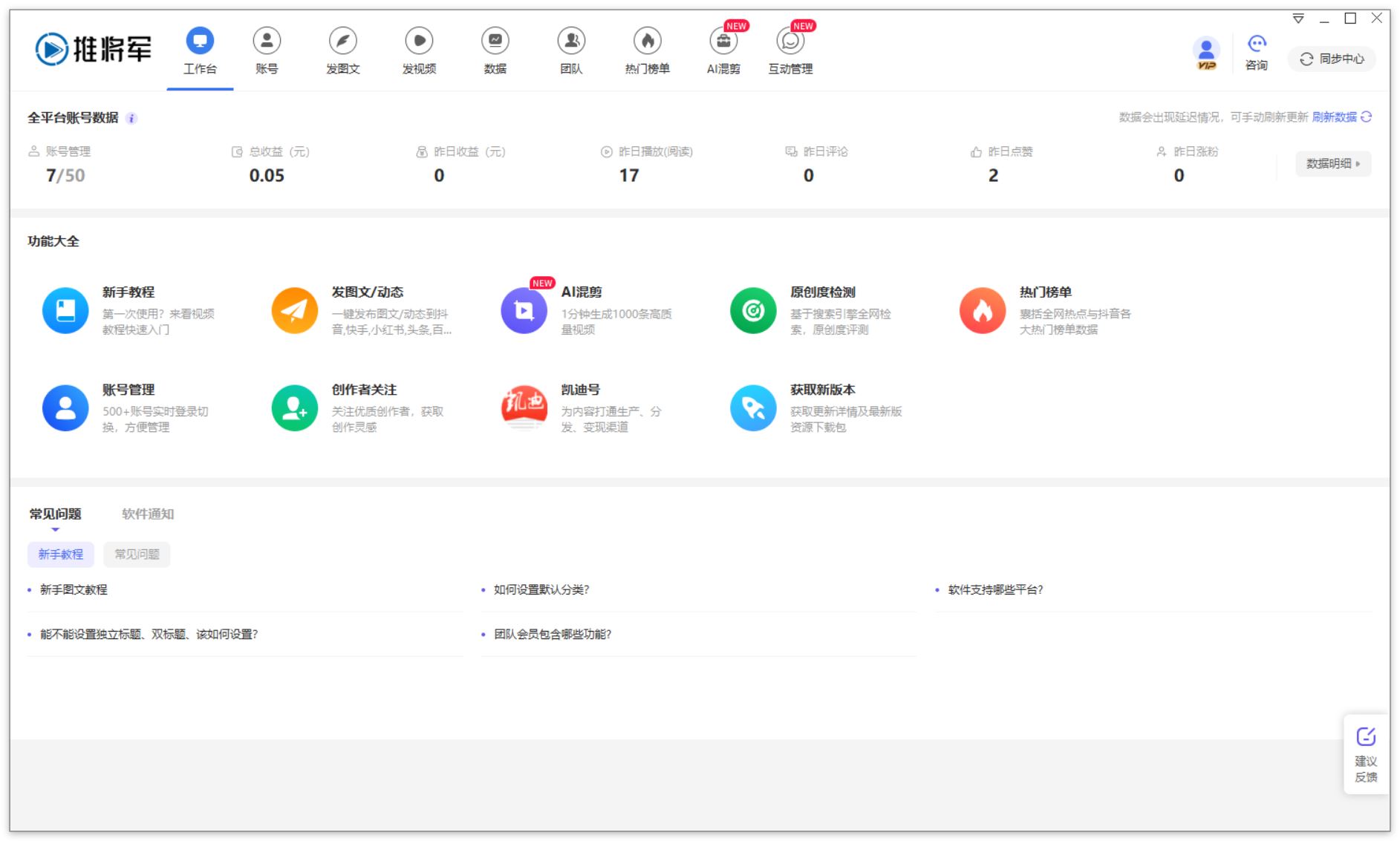Open the 数据 data icon in top navigation
This screenshot has height=841, width=1400.
click(495, 40)
